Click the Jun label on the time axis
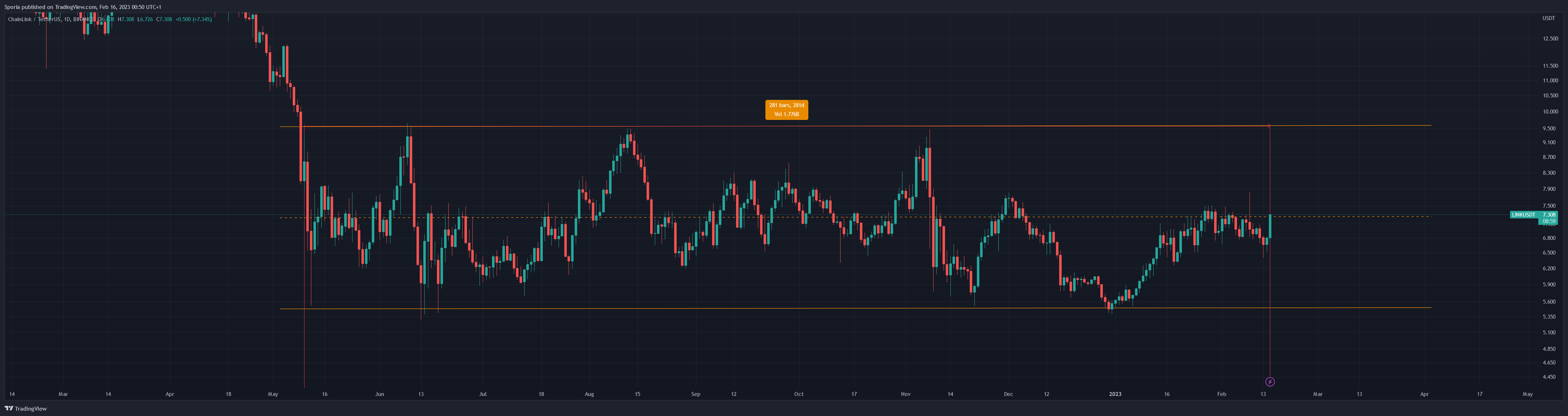This screenshot has width=1568, height=416. pos(380,394)
